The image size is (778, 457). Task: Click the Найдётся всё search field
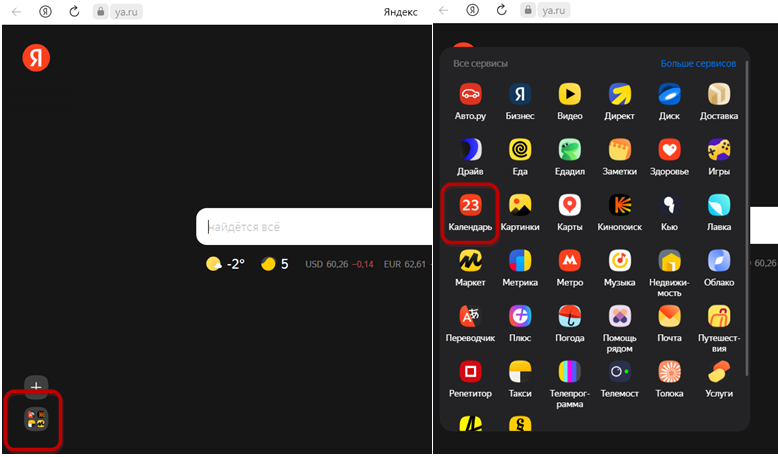[x=314, y=227]
